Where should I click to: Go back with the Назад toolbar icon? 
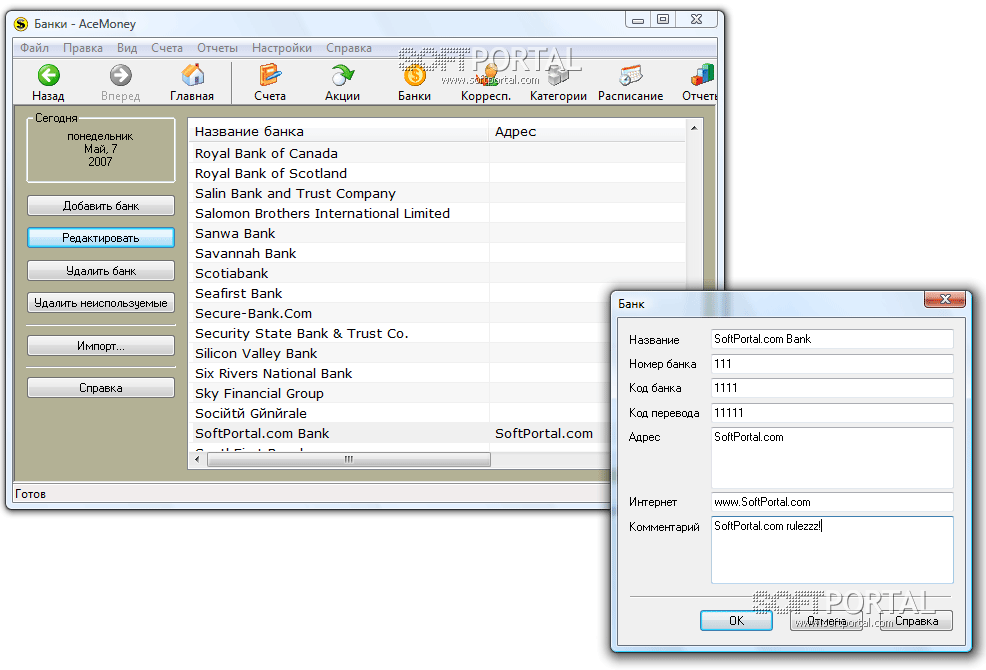[x=48, y=75]
